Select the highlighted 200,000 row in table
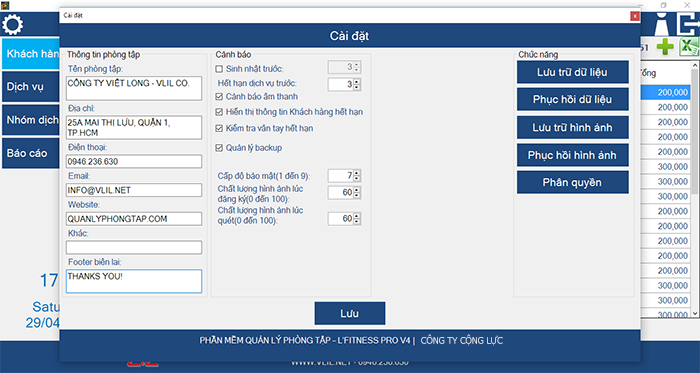Image resolution: width=700 pixels, height=373 pixels. pyautogui.click(x=665, y=92)
